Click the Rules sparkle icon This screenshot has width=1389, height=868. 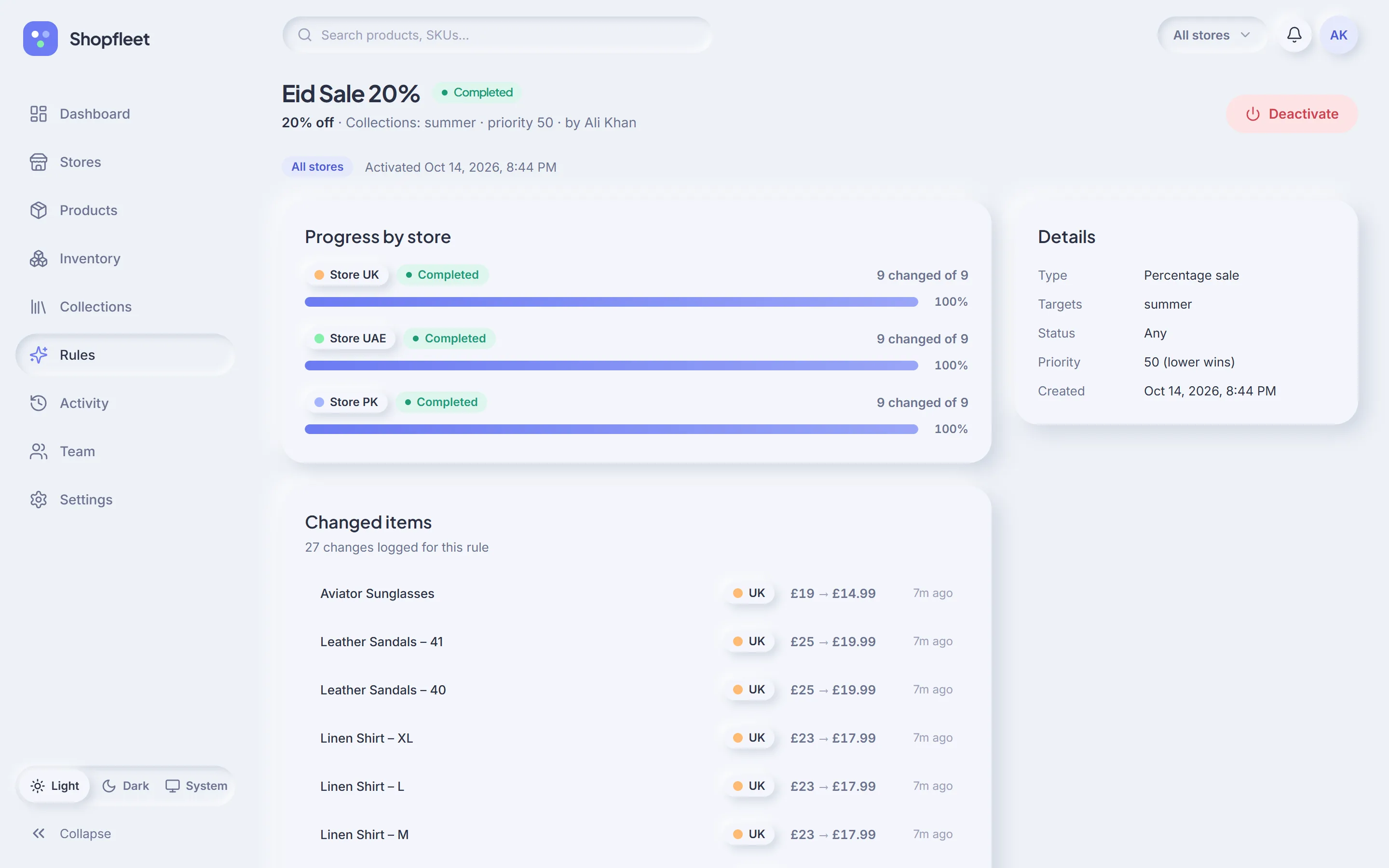tap(39, 355)
